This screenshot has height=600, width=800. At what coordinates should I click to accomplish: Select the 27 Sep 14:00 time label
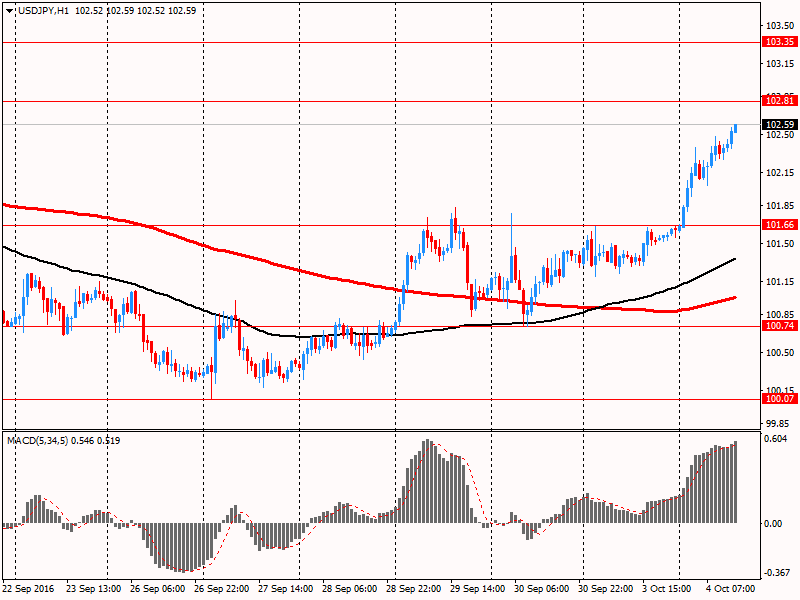click(286, 589)
